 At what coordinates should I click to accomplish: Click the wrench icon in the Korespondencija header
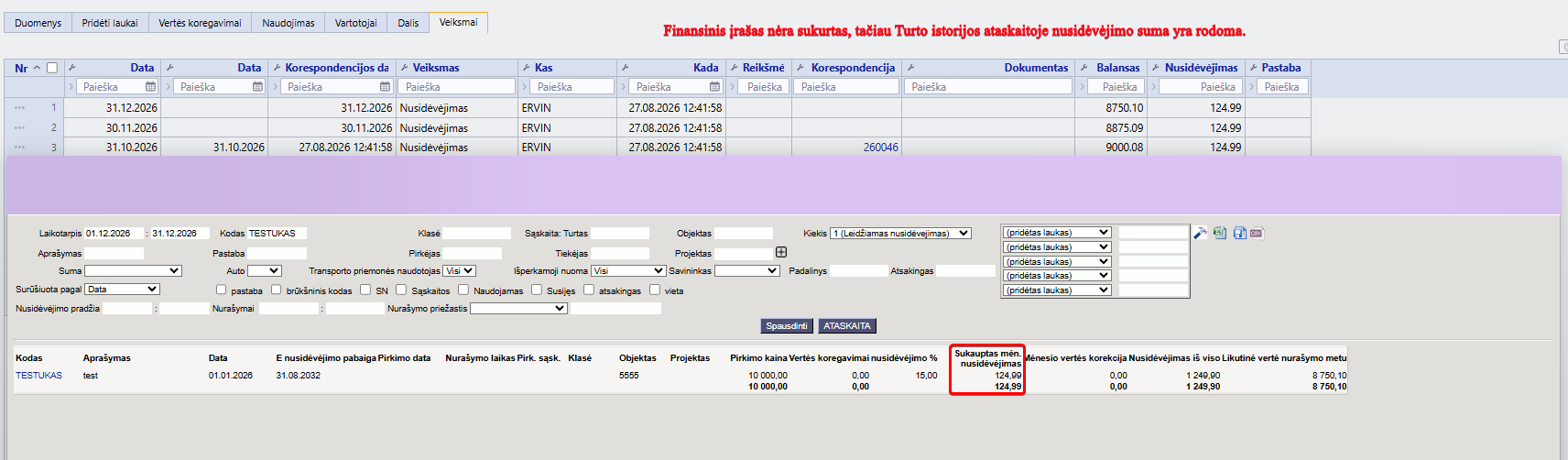pos(800,68)
